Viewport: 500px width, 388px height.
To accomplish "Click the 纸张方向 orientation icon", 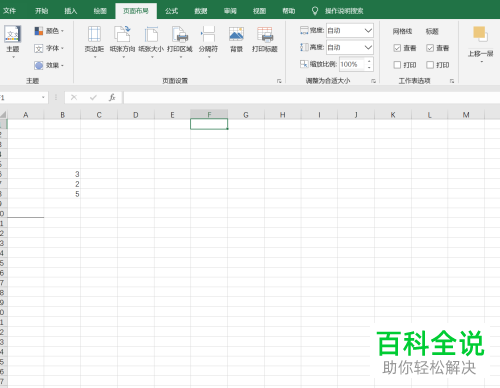I will [x=122, y=34].
